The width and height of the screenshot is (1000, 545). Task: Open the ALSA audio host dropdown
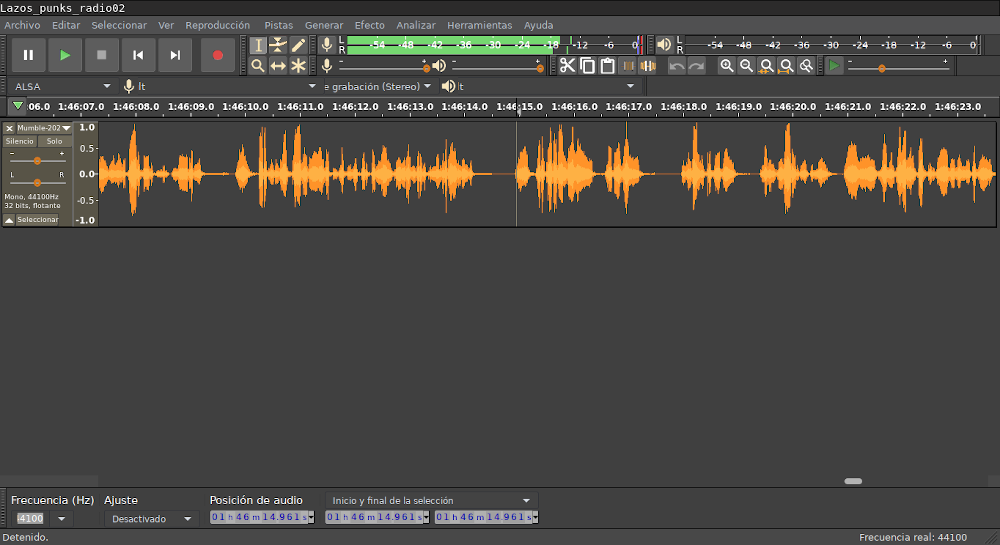click(62, 86)
